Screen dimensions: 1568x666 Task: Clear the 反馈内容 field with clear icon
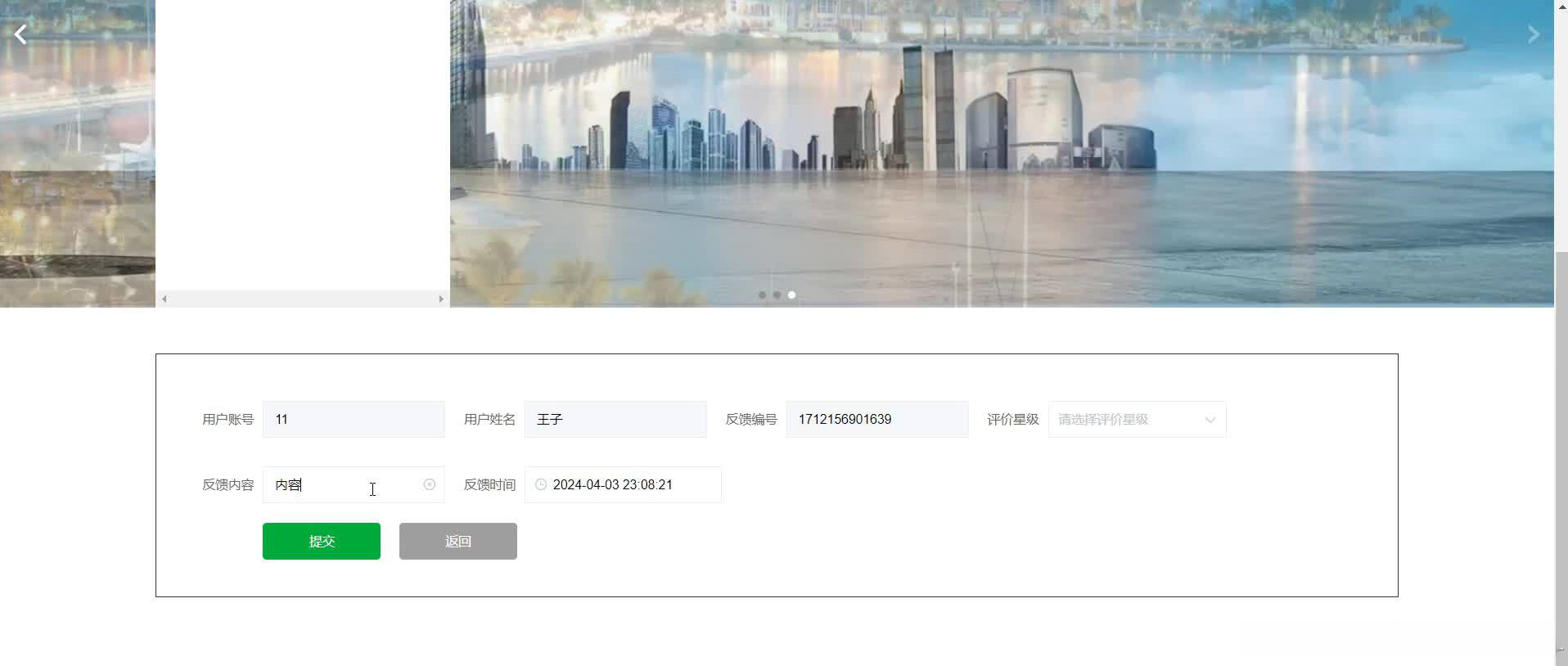pyautogui.click(x=429, y=484)
